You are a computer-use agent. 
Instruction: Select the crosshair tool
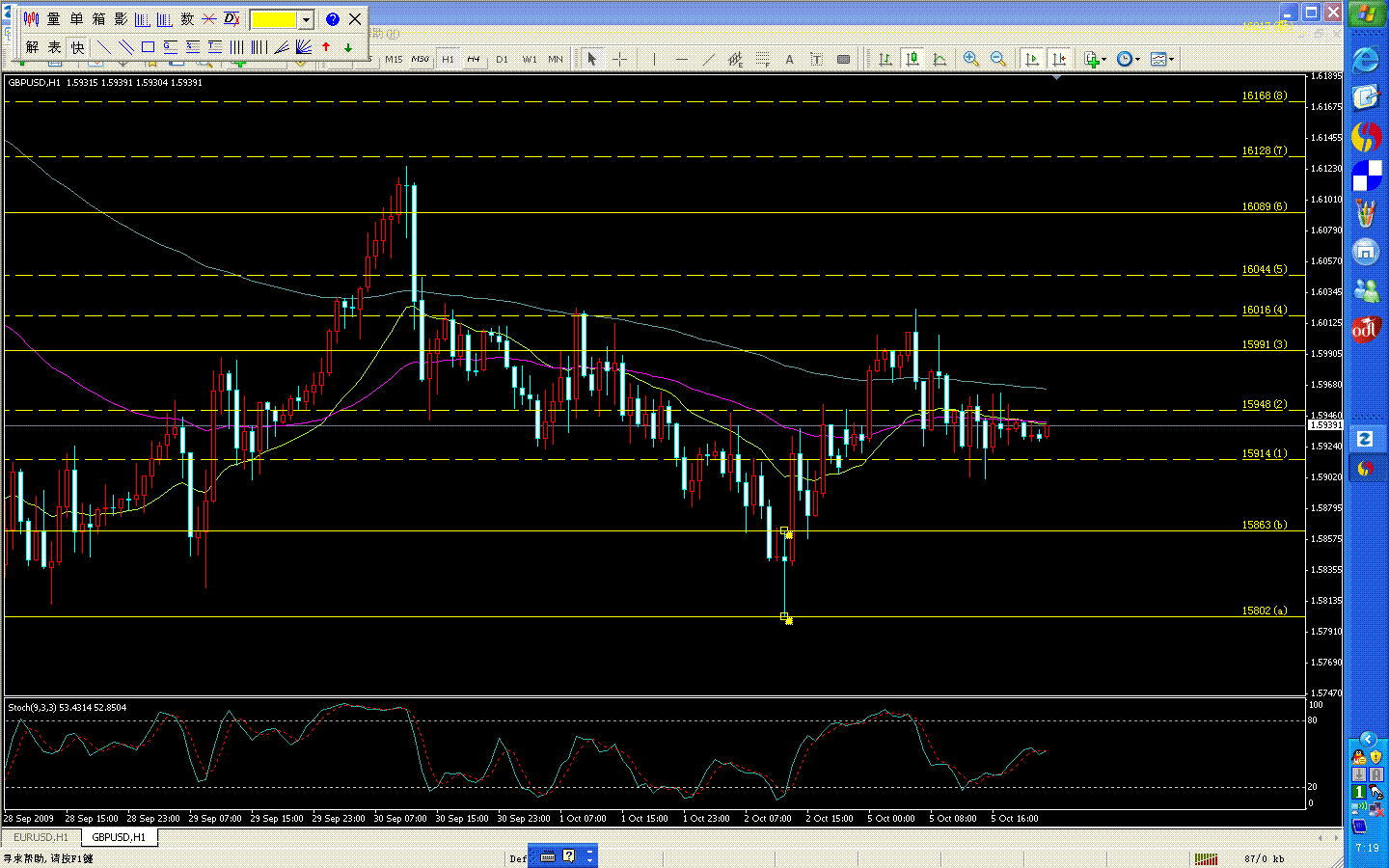pos(619,59)
